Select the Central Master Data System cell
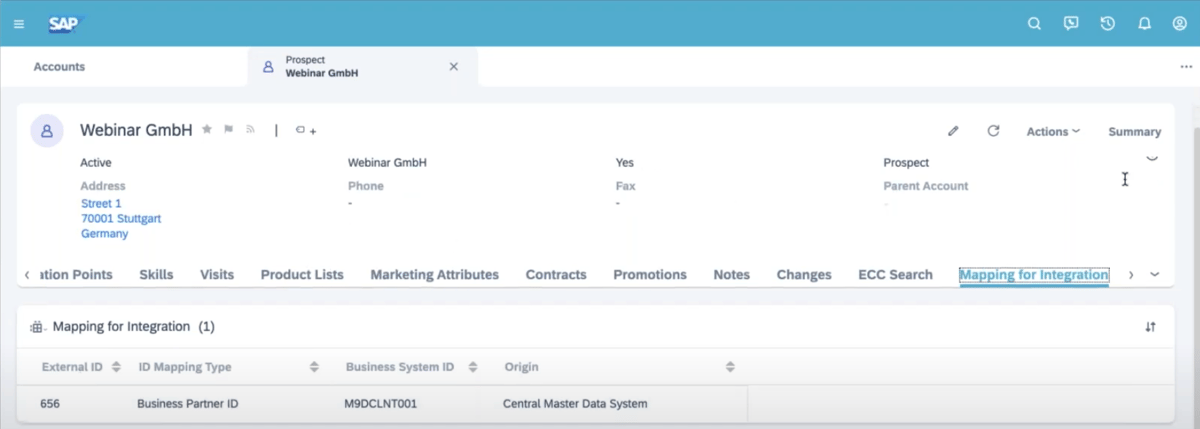This screenshot has height=429, width=1200. click(575, 404)
